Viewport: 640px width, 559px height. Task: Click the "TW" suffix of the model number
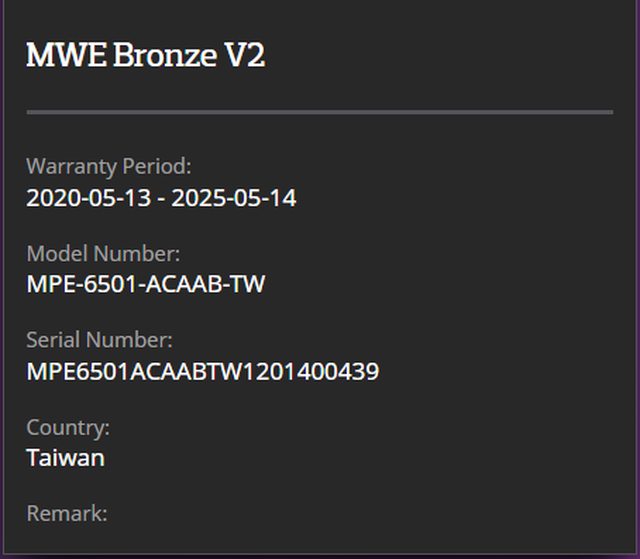point(247,285)
